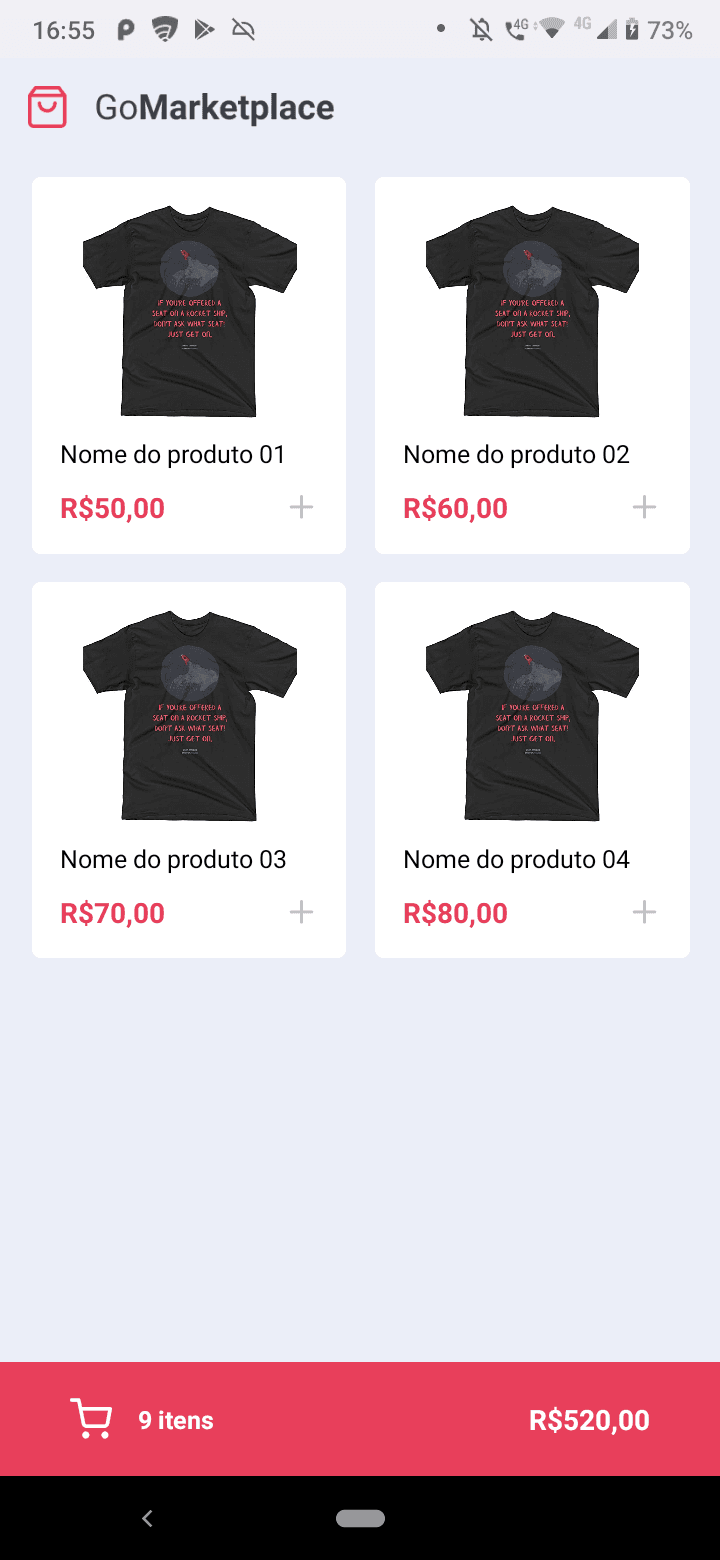
Task: Select the "Nome do produto 01" title
Action: coord(173,455)
